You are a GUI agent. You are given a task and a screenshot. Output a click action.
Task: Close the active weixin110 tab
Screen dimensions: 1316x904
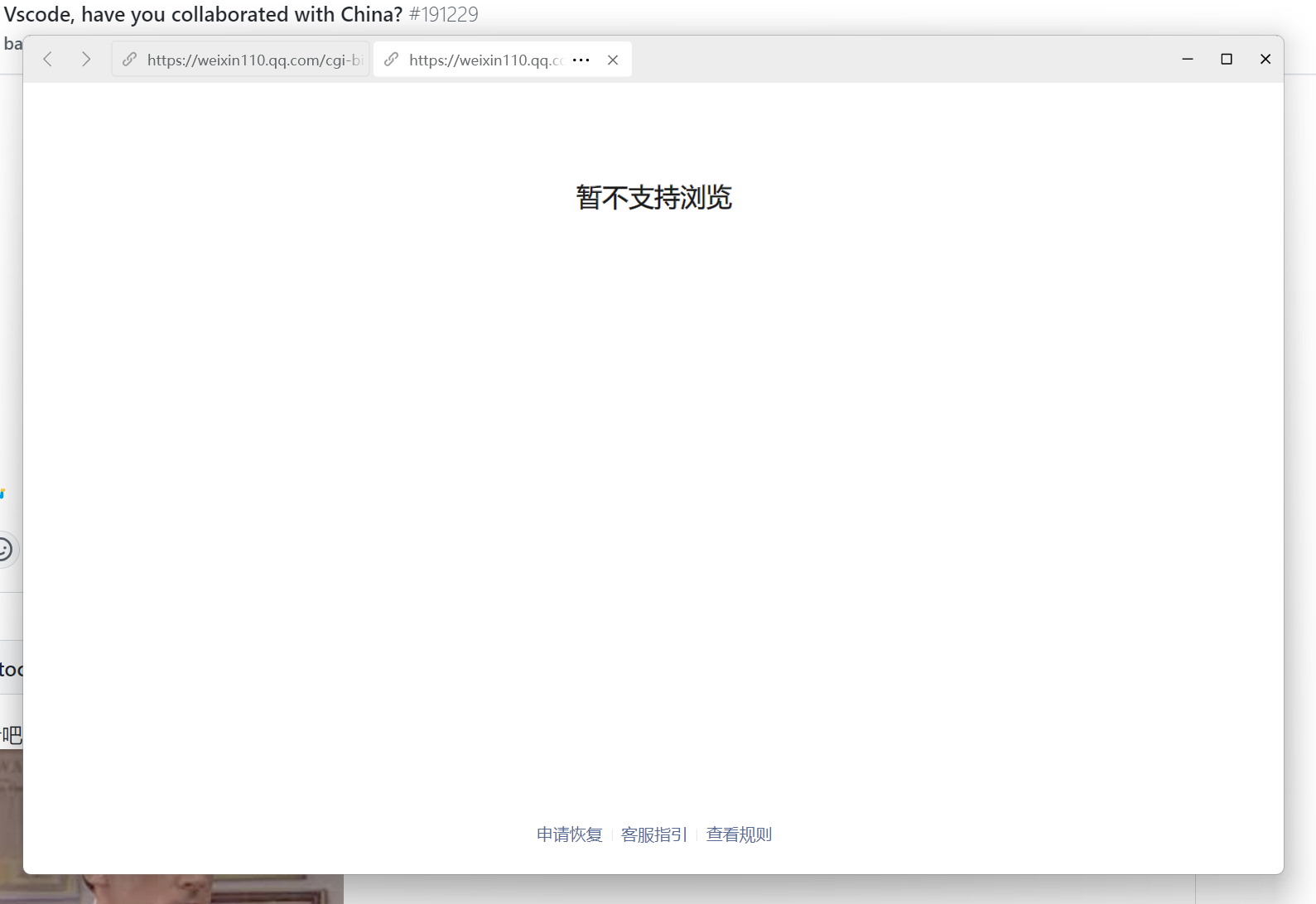tap(613, 60)
